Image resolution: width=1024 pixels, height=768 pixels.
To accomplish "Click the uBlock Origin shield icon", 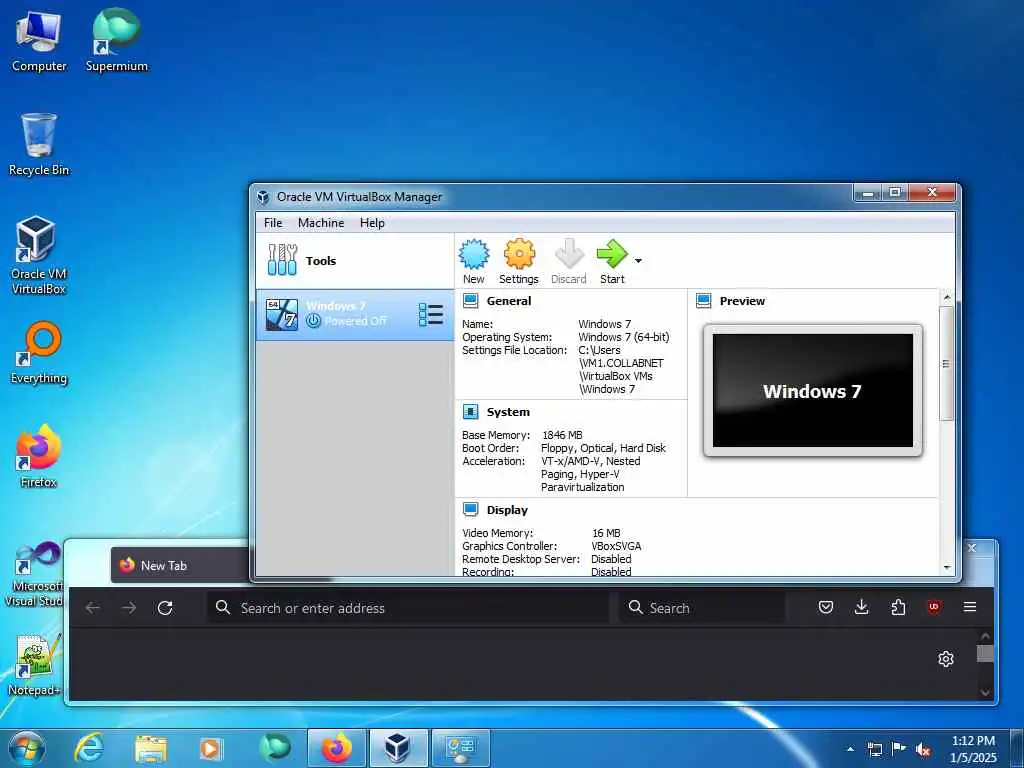I will (934, 607).
